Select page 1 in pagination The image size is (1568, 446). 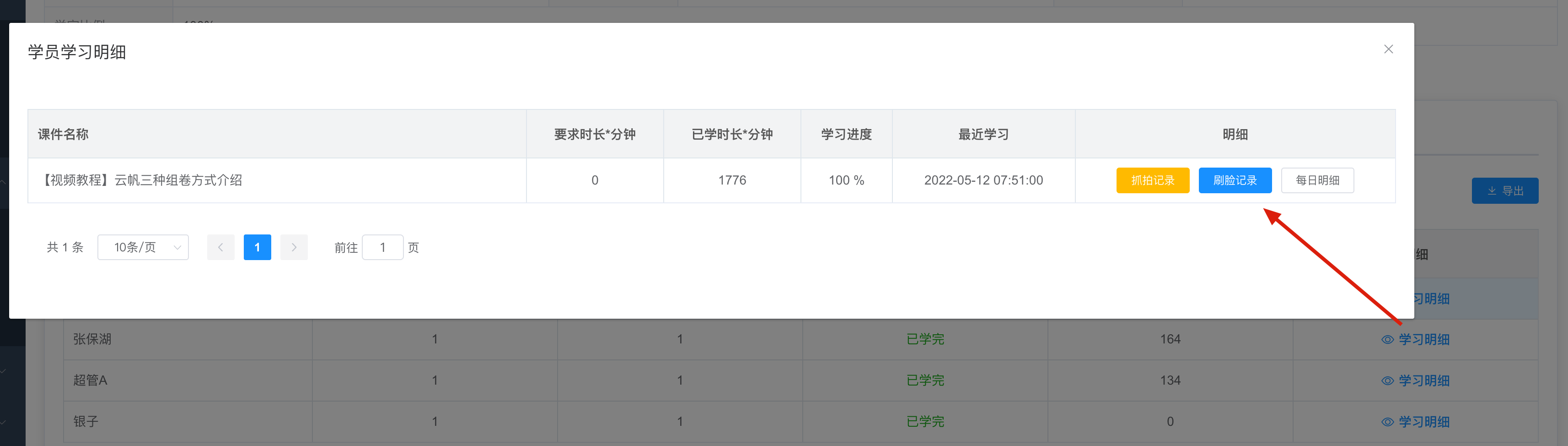(258, 247)
